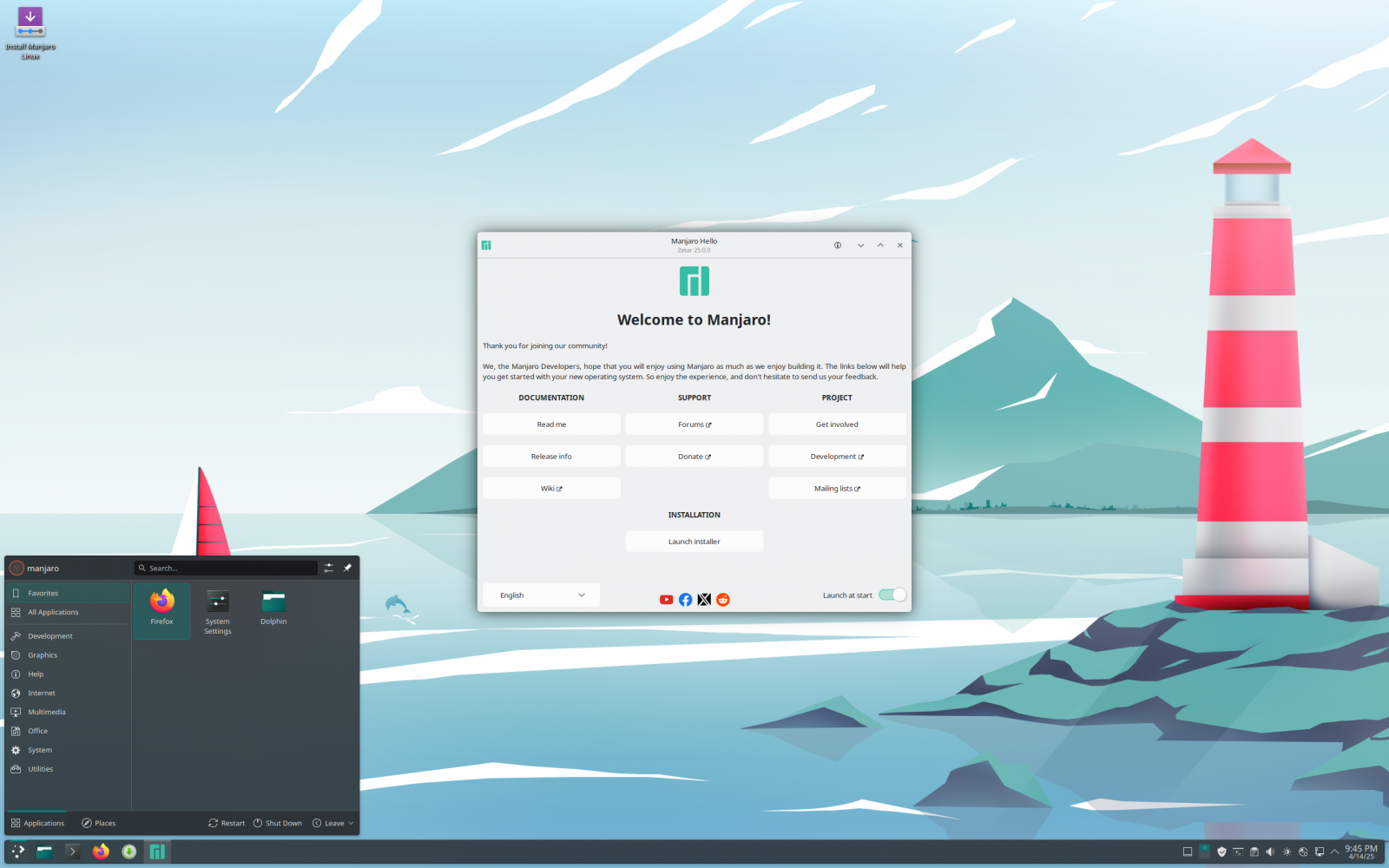The height and width of the screenshot is (868, 1389).
Task: Open the YouTube social link icon
Action: coord(666,600)
